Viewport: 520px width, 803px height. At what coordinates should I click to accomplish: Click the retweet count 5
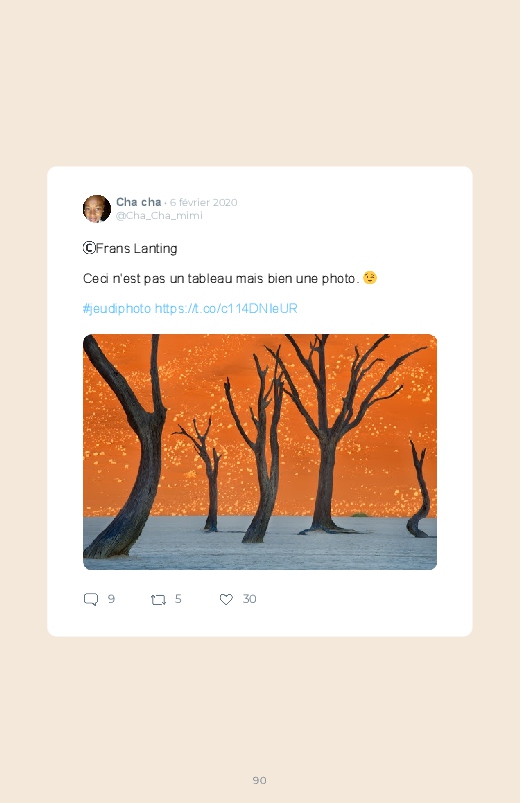178,599
